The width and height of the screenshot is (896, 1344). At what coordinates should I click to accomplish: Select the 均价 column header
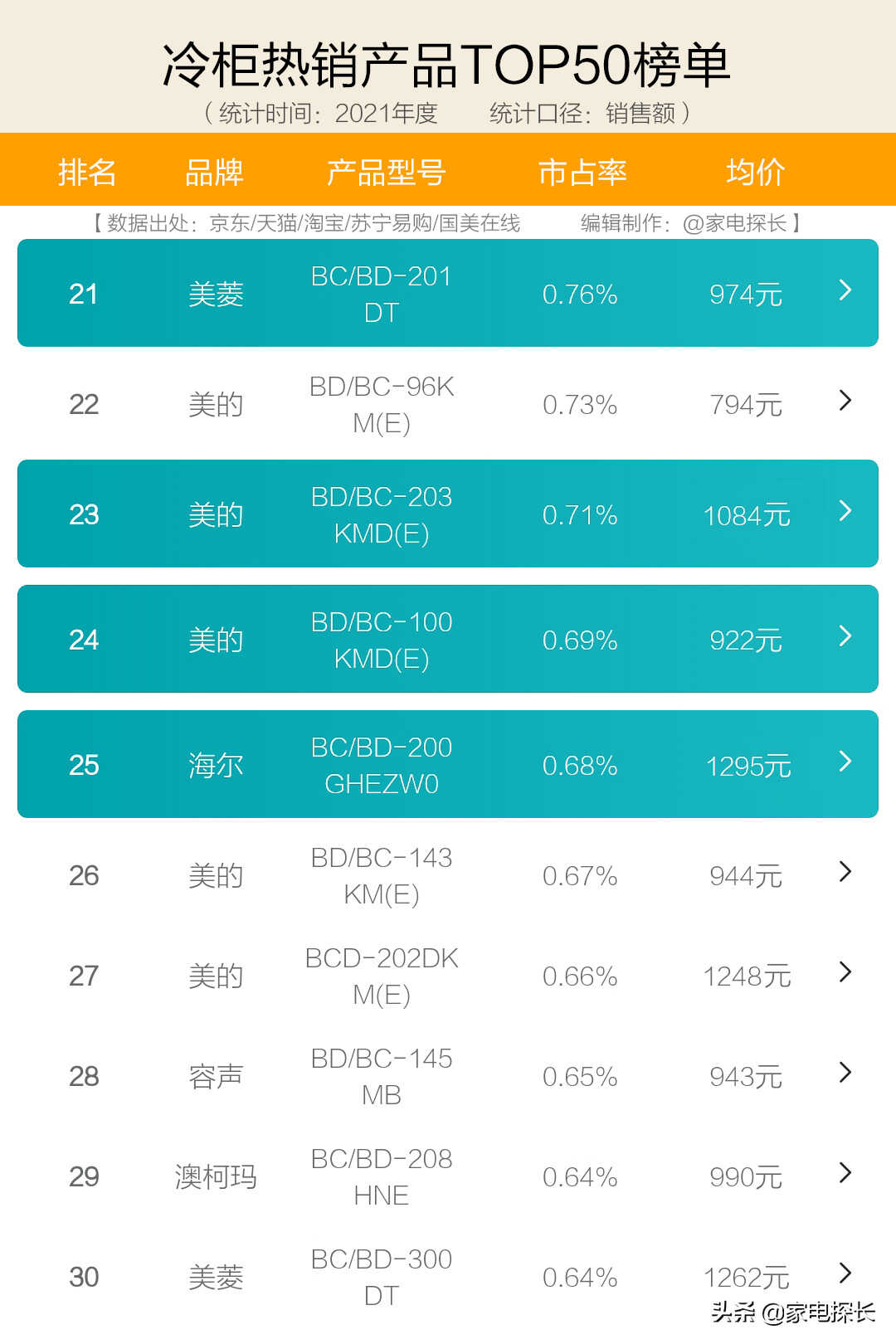[755, 173]
